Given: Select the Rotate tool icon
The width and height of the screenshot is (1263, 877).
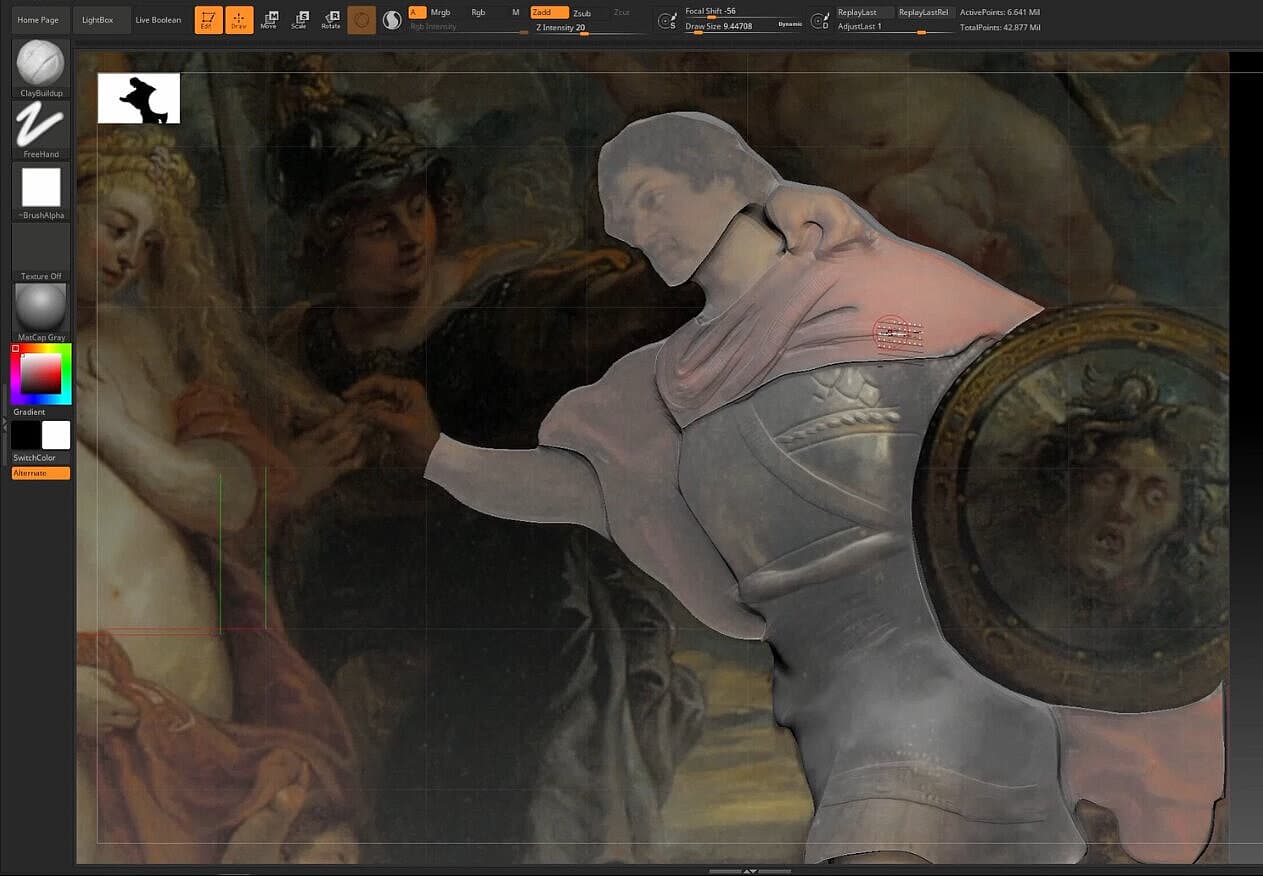Looking at the screenshot, I should [330, 20].
